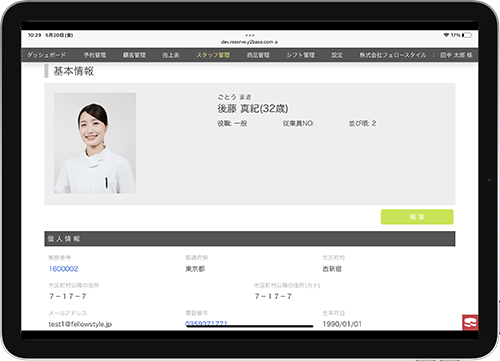Viewport: 500px width, 361px height.
Task: Tap the browser address bar URL
Action: [249, 42]
